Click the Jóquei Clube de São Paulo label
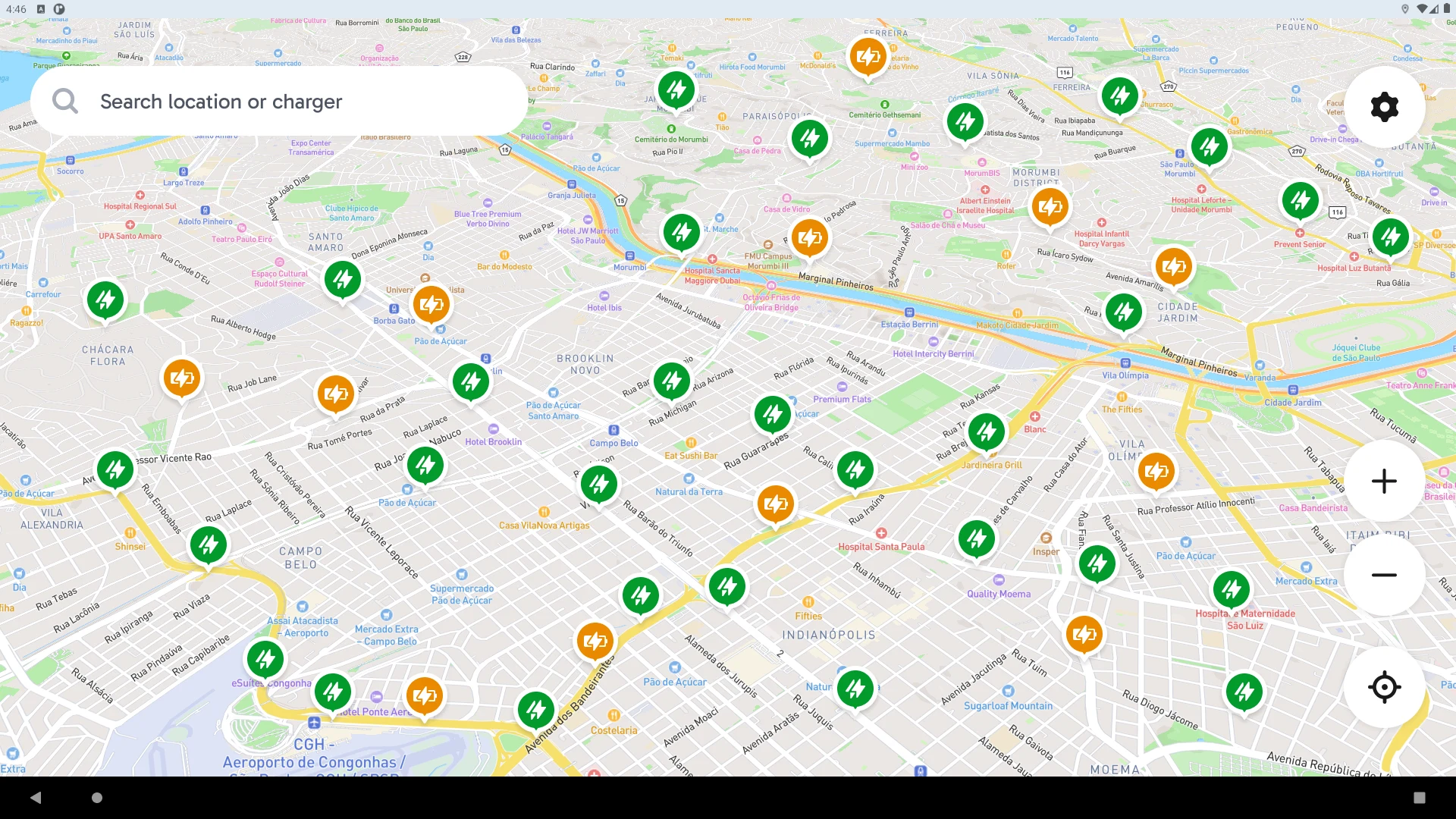This screenshot has height=819, width=1456. 1356,353
